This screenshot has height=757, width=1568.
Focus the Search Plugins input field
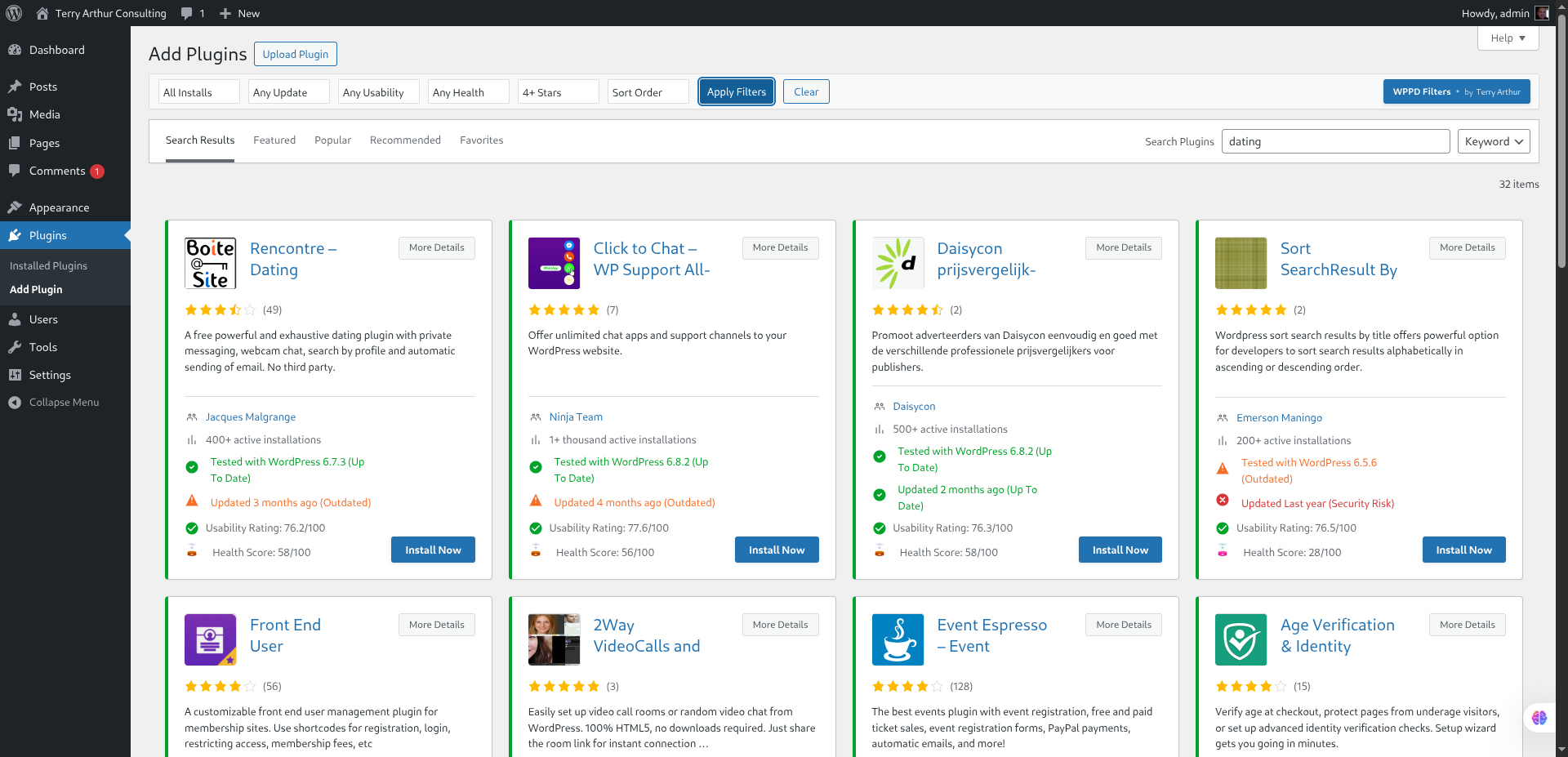(1335, 141)
